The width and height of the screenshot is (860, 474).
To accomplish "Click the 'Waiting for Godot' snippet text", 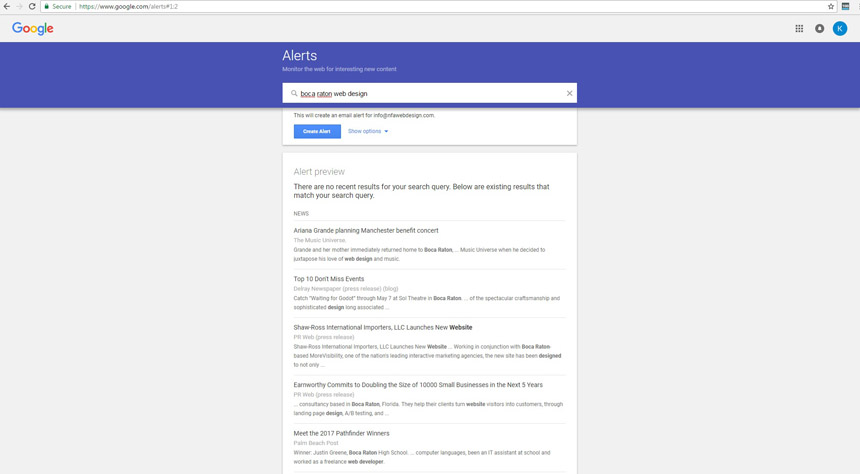I will 427,303.
